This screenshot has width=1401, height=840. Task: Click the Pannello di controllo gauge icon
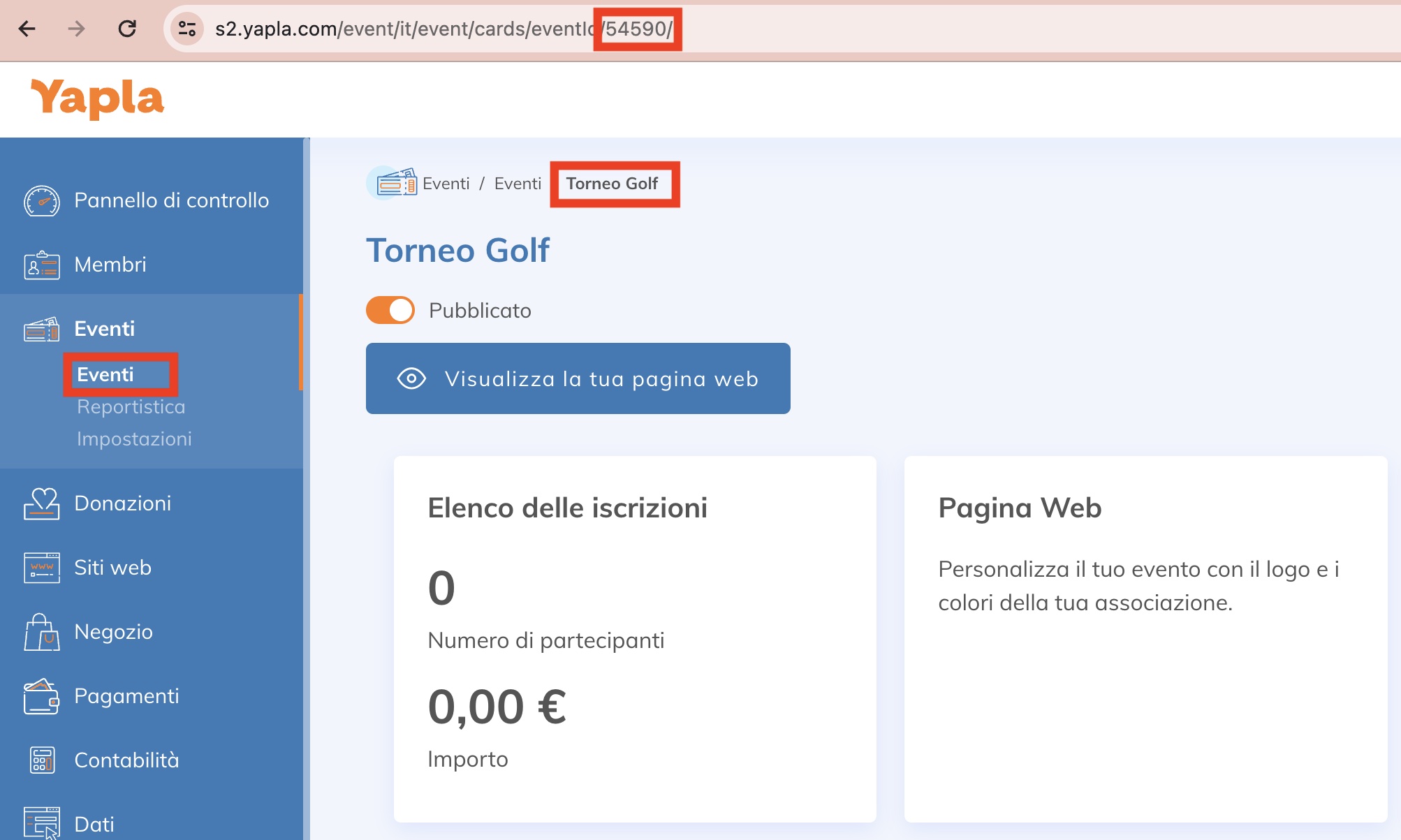(x=42, y=201)
